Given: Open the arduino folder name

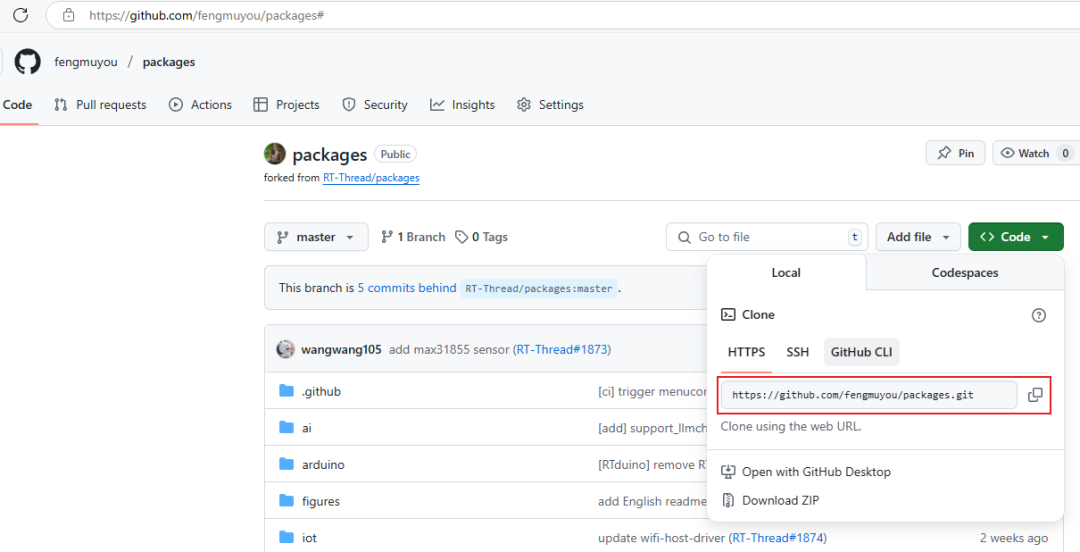Looking at the screenshot, I should pyautogui.click(x=323, y=464).
